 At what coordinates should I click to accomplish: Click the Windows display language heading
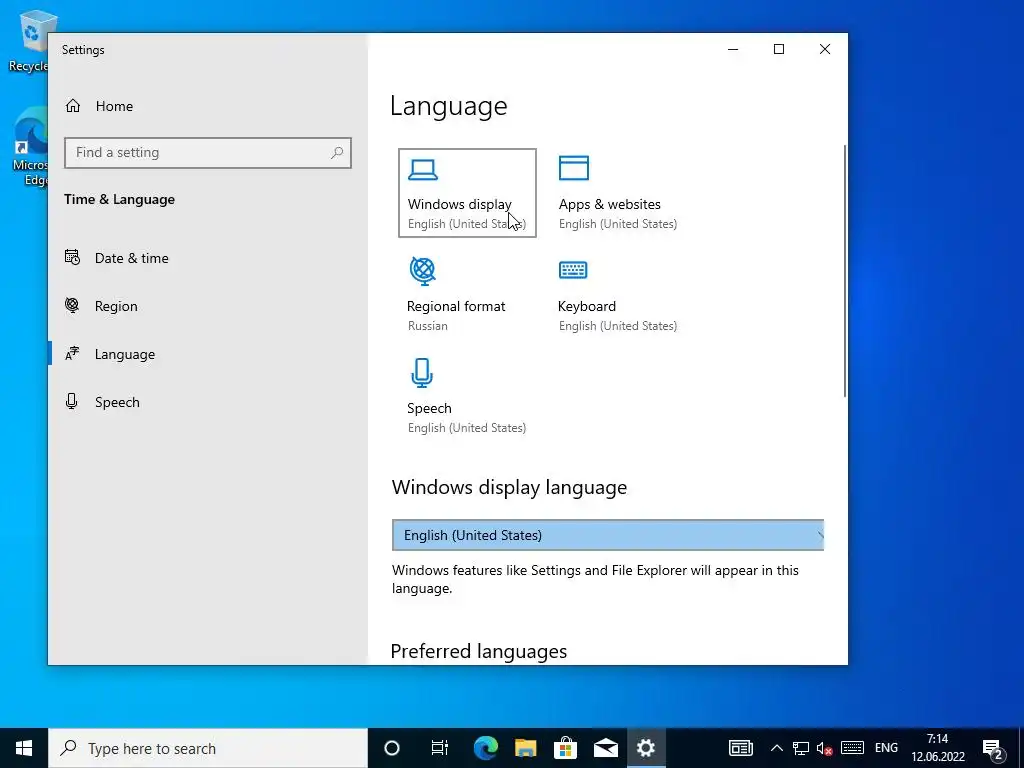click(x=509, y=487)
